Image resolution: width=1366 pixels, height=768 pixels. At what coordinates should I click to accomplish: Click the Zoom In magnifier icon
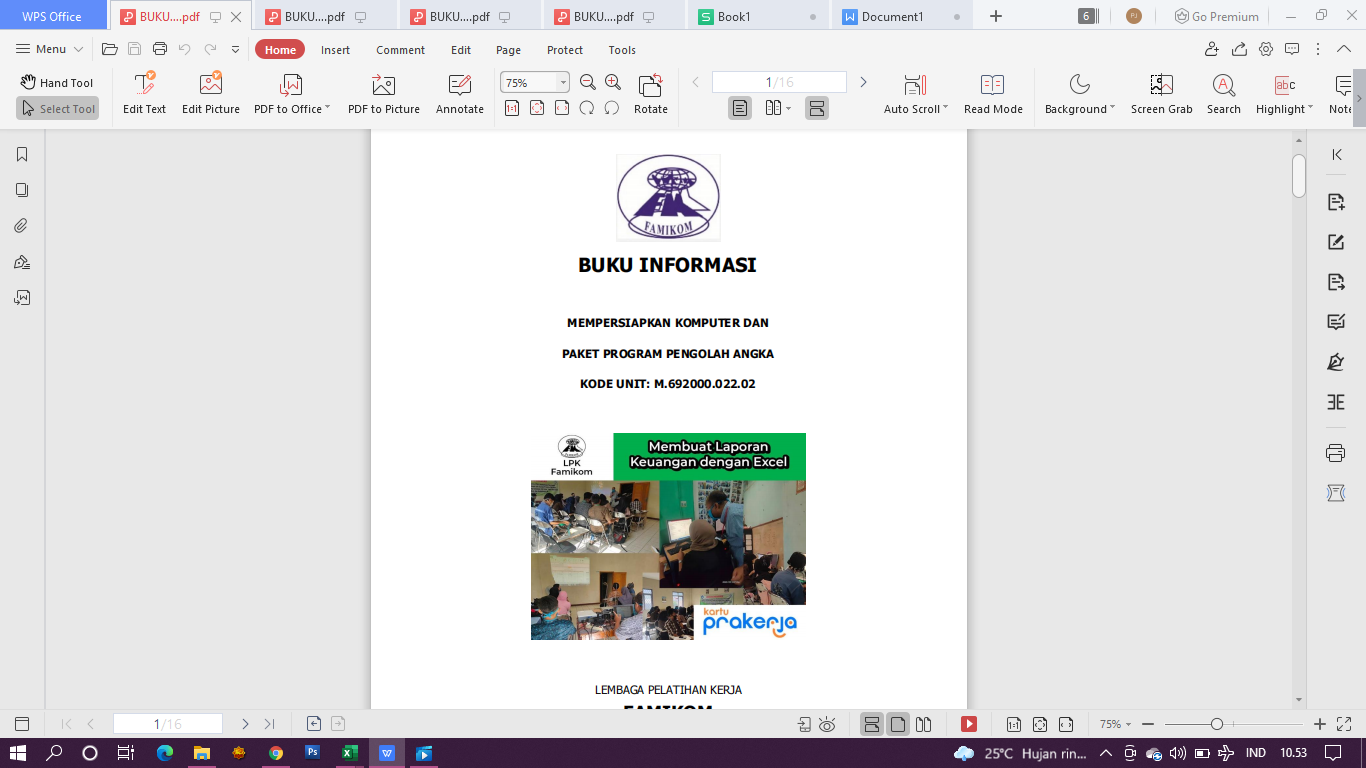pos(613,82)
